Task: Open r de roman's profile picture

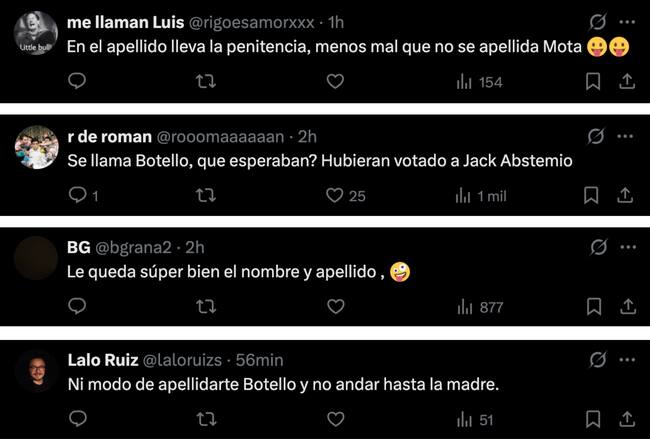Action: 36,148
